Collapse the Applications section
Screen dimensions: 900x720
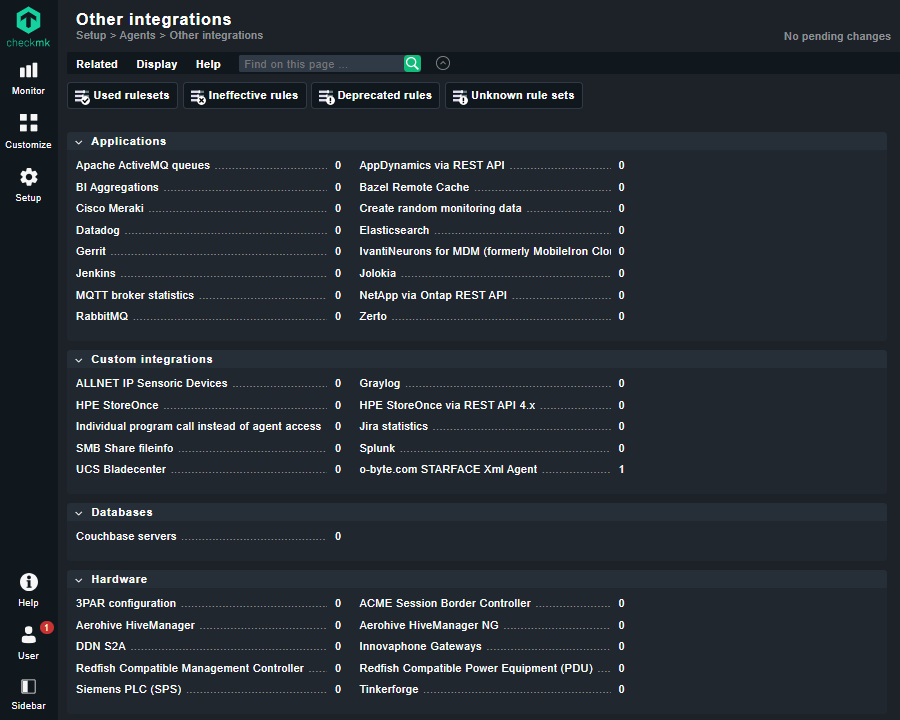click(79, 142)
